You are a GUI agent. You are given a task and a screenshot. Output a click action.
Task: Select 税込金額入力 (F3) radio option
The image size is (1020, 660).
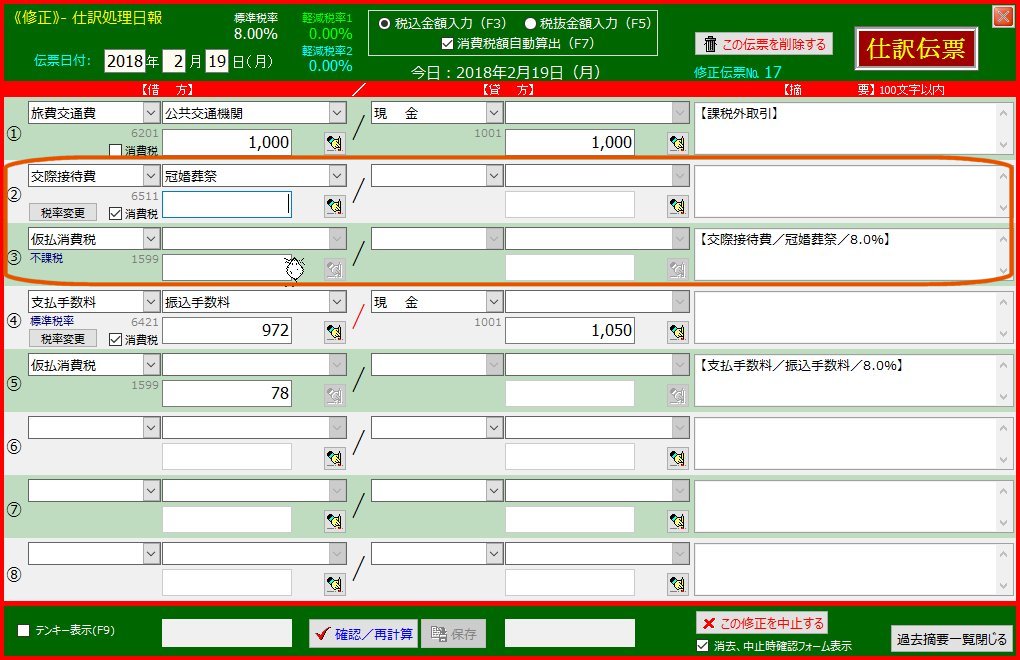tap(383, 23)
